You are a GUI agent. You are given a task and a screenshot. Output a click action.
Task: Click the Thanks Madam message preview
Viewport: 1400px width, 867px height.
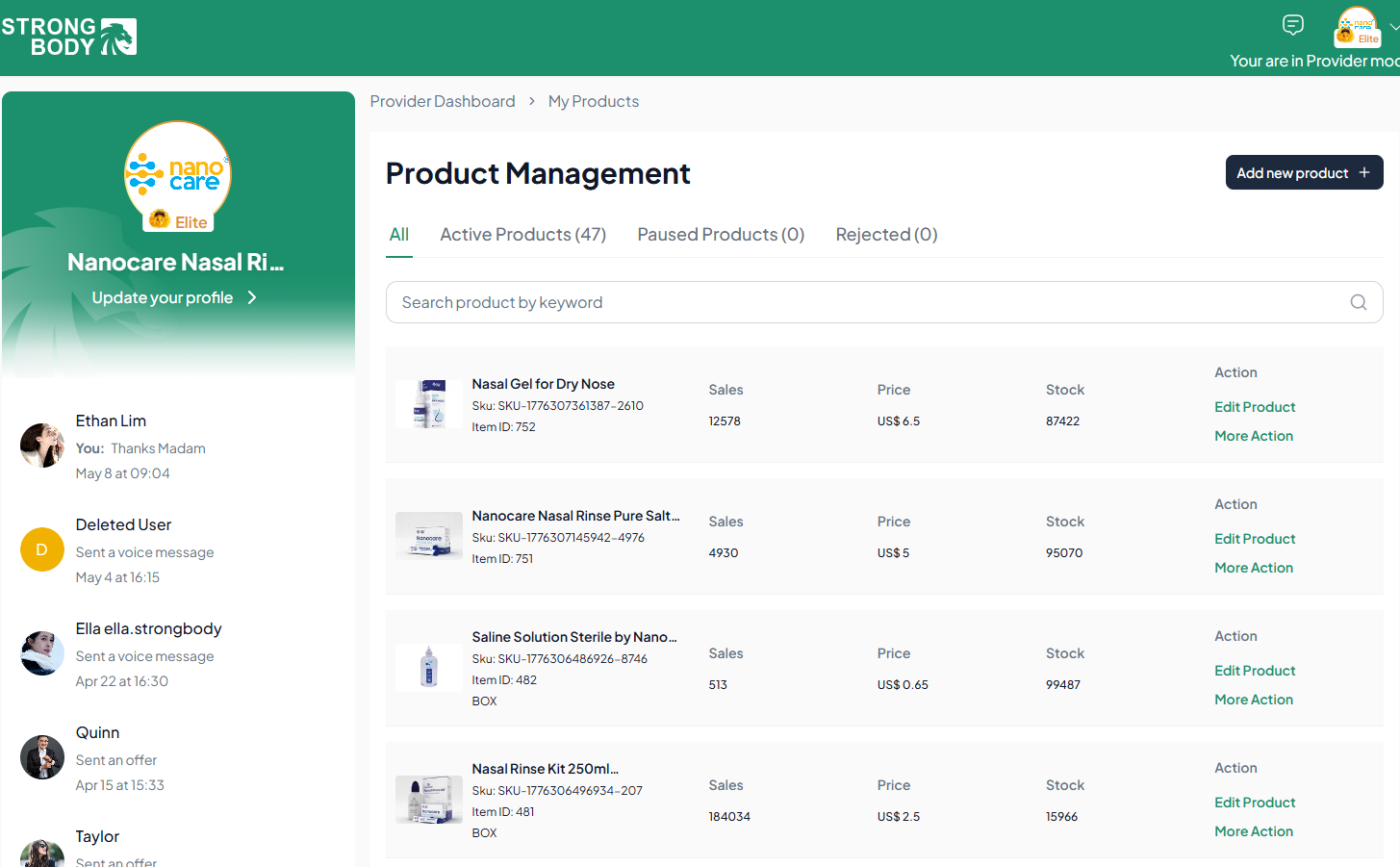point(158,448)
